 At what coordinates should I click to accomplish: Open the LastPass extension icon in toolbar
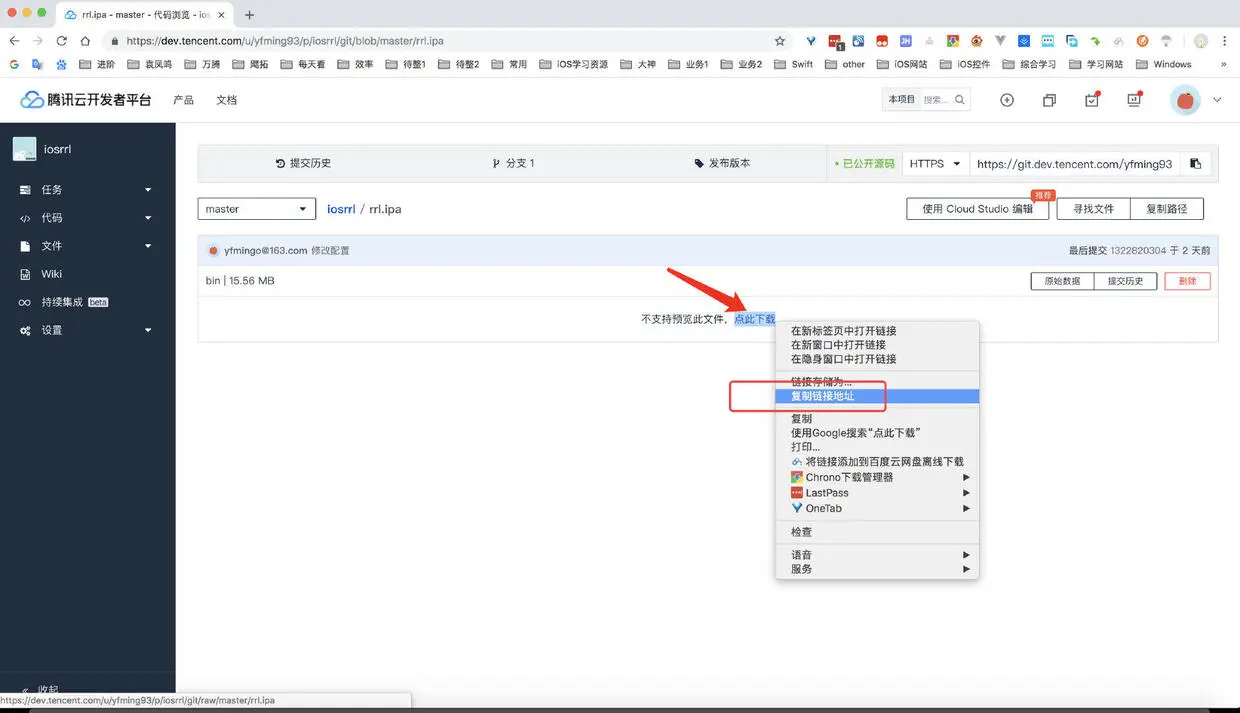coord(835,42)
